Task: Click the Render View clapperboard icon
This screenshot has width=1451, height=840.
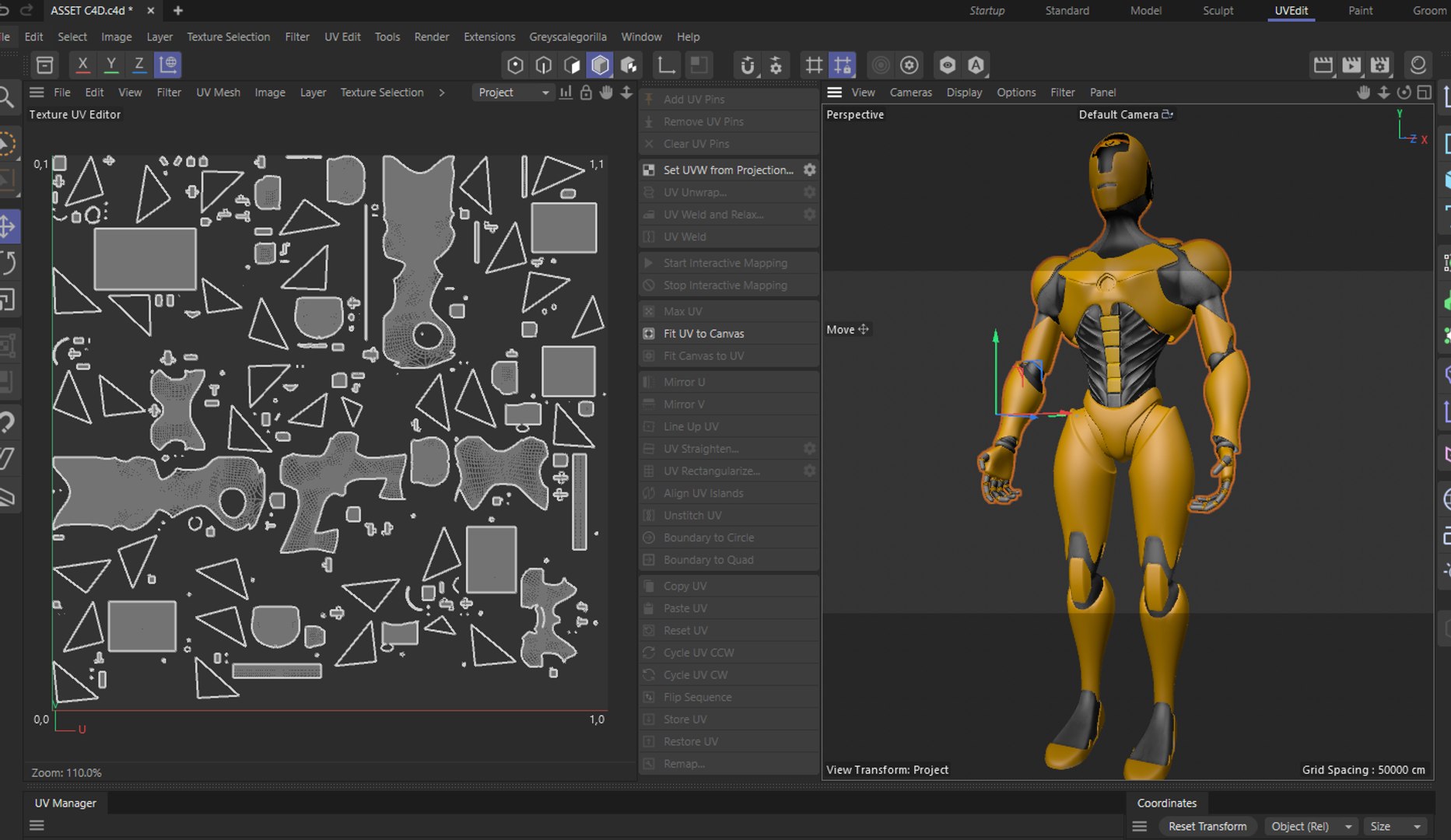Action: [1323, 65]
